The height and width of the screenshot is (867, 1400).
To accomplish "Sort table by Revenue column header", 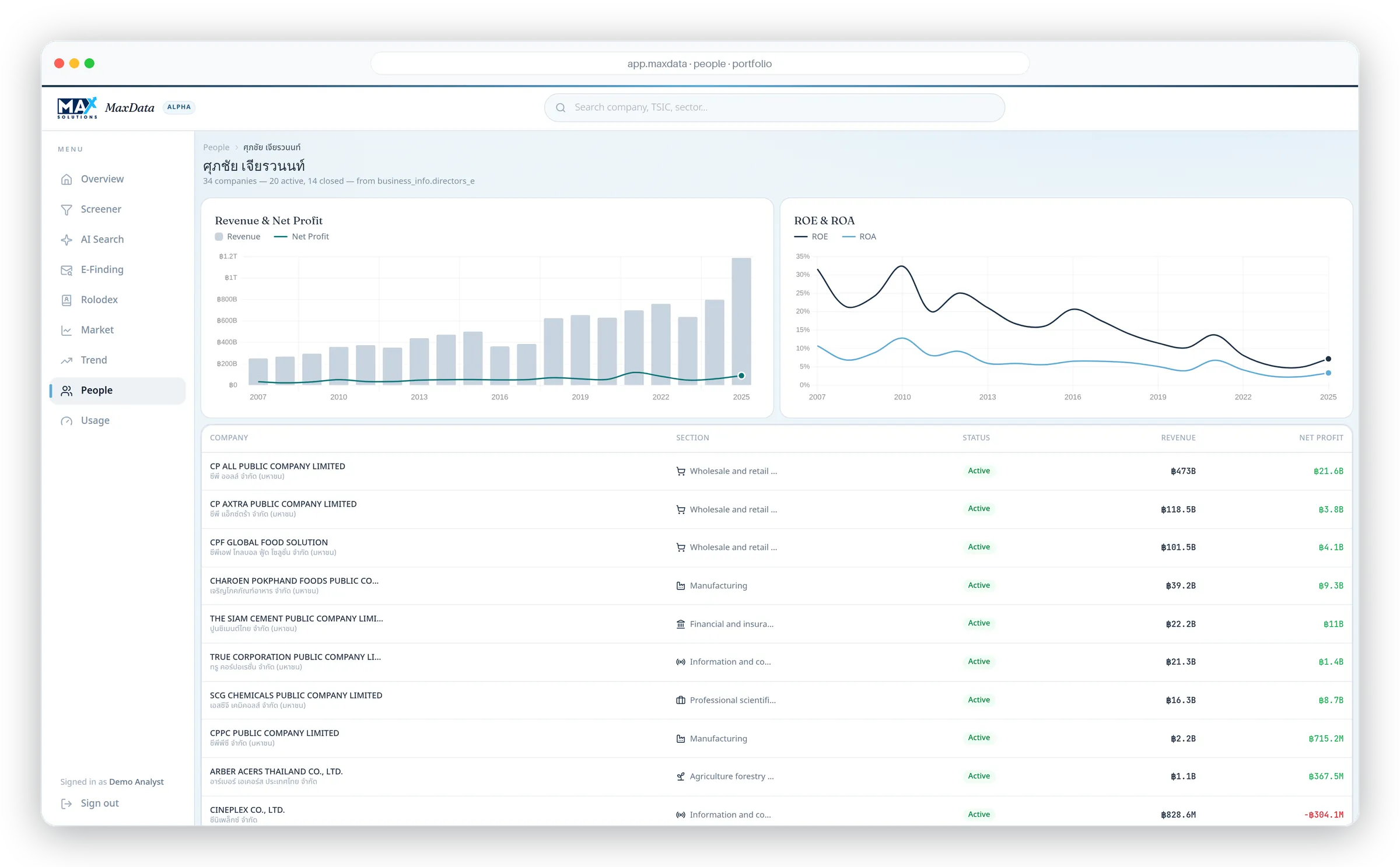I will 1178,438.
